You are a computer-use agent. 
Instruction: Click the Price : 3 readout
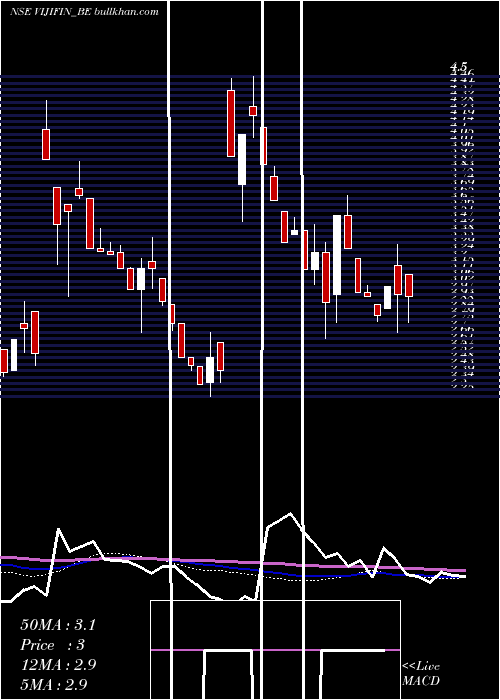(x=52, y=645)
